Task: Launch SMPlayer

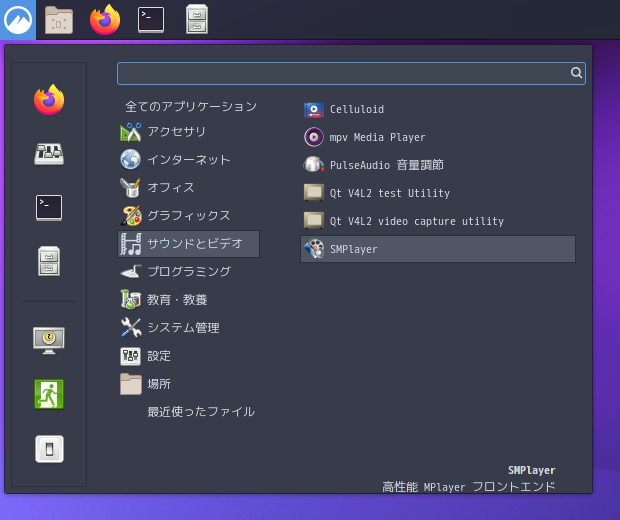Action: 438,249
